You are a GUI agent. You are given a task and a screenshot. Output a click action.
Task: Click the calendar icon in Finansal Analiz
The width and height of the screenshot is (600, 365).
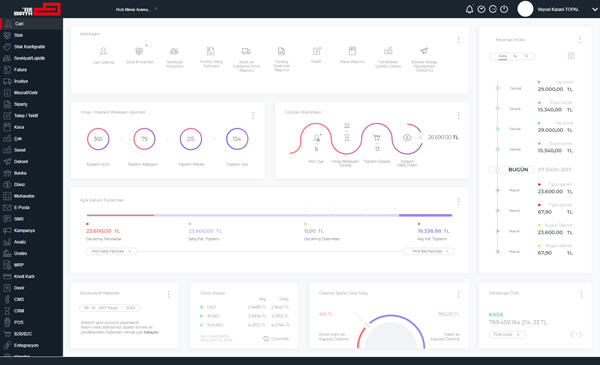coord(571,56)
